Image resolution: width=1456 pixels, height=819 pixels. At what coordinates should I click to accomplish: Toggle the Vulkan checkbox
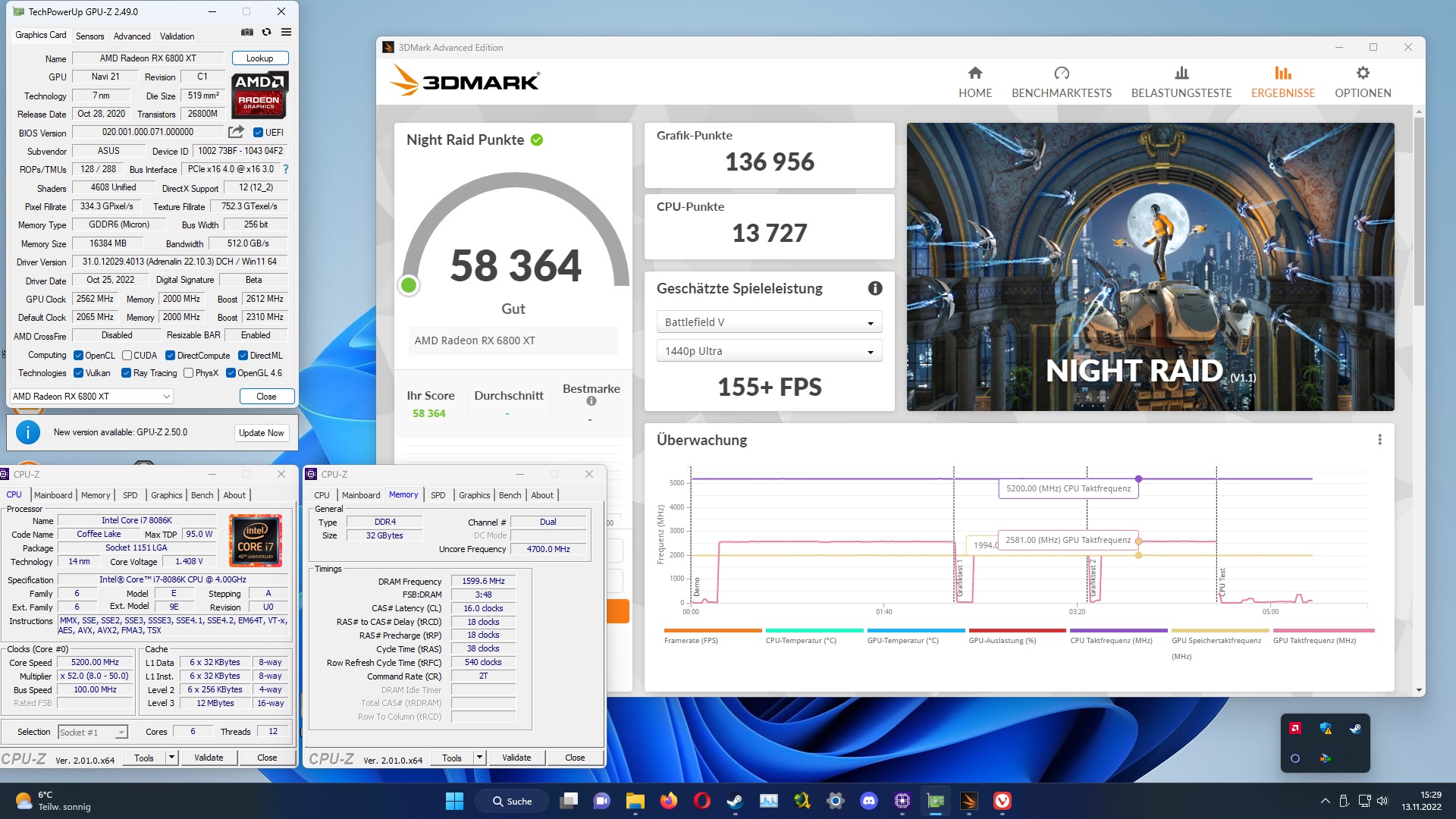click(78, 372)
